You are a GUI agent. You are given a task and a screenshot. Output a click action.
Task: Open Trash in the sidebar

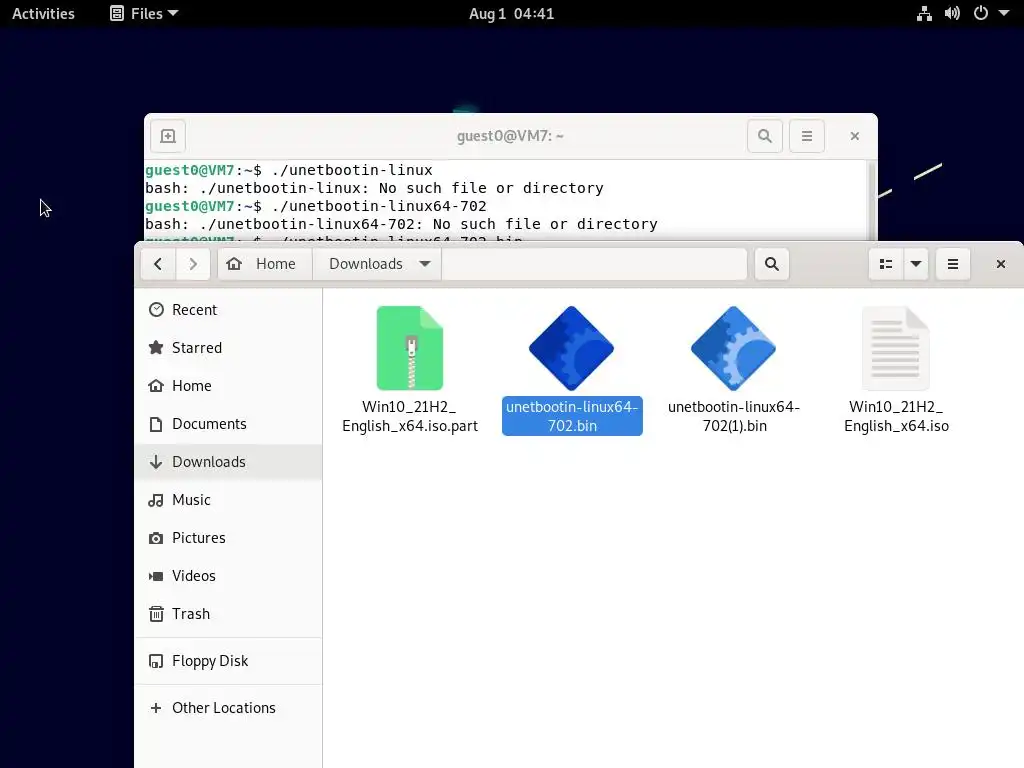click(229, 614)
